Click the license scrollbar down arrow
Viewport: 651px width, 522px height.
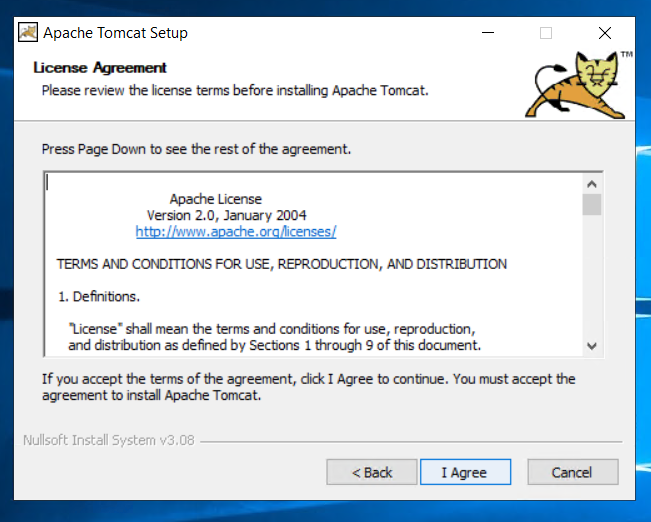pyautogui.click(x=592, y=346)
